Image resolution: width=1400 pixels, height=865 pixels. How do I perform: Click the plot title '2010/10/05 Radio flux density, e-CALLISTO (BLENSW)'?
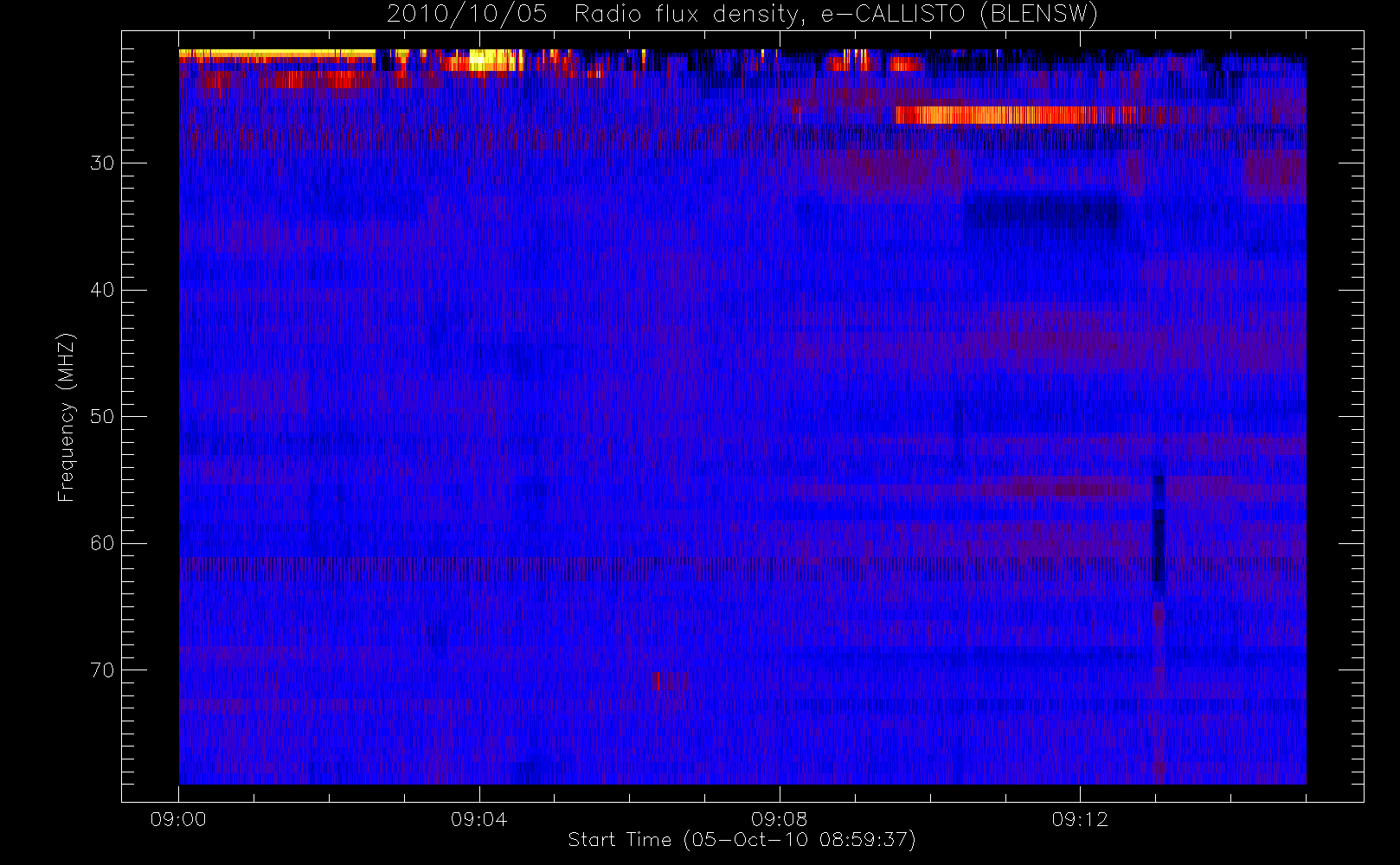742,15
